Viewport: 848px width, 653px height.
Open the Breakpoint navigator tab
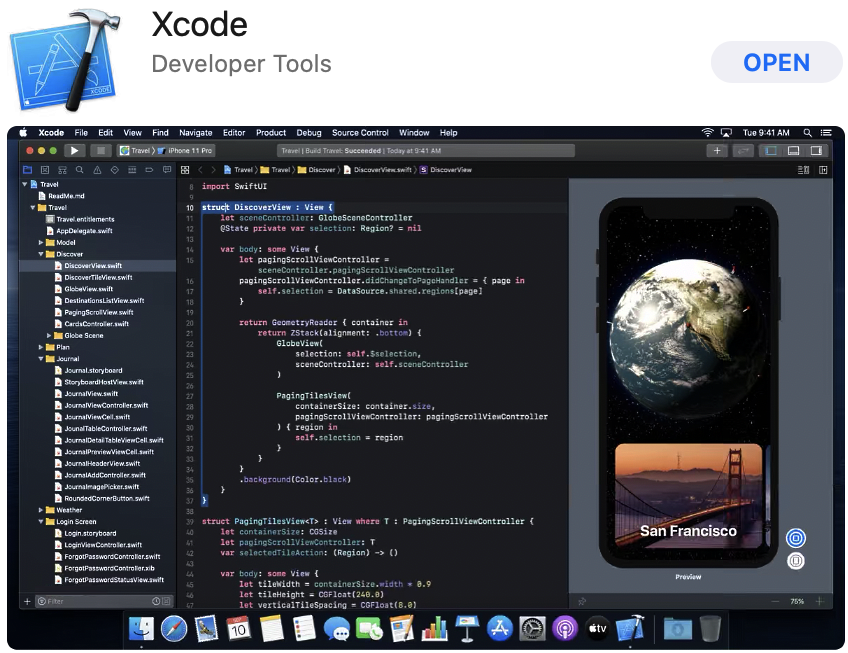pos(149,170)
